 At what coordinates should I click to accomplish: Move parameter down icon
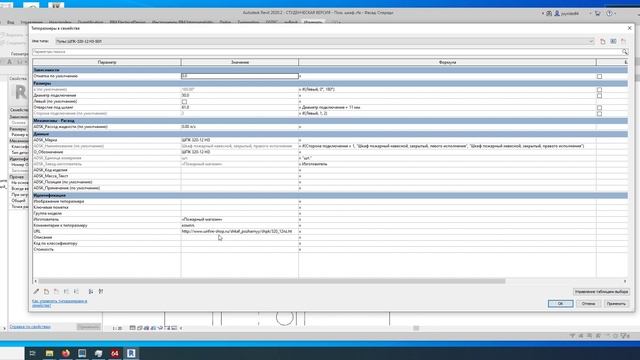(x=76, y=291)
